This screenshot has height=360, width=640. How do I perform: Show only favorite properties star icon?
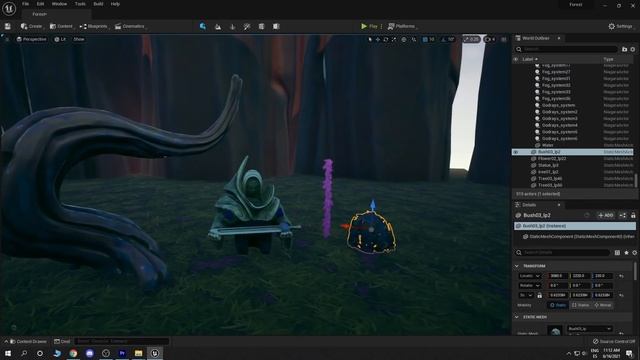(x=627, y=253)
